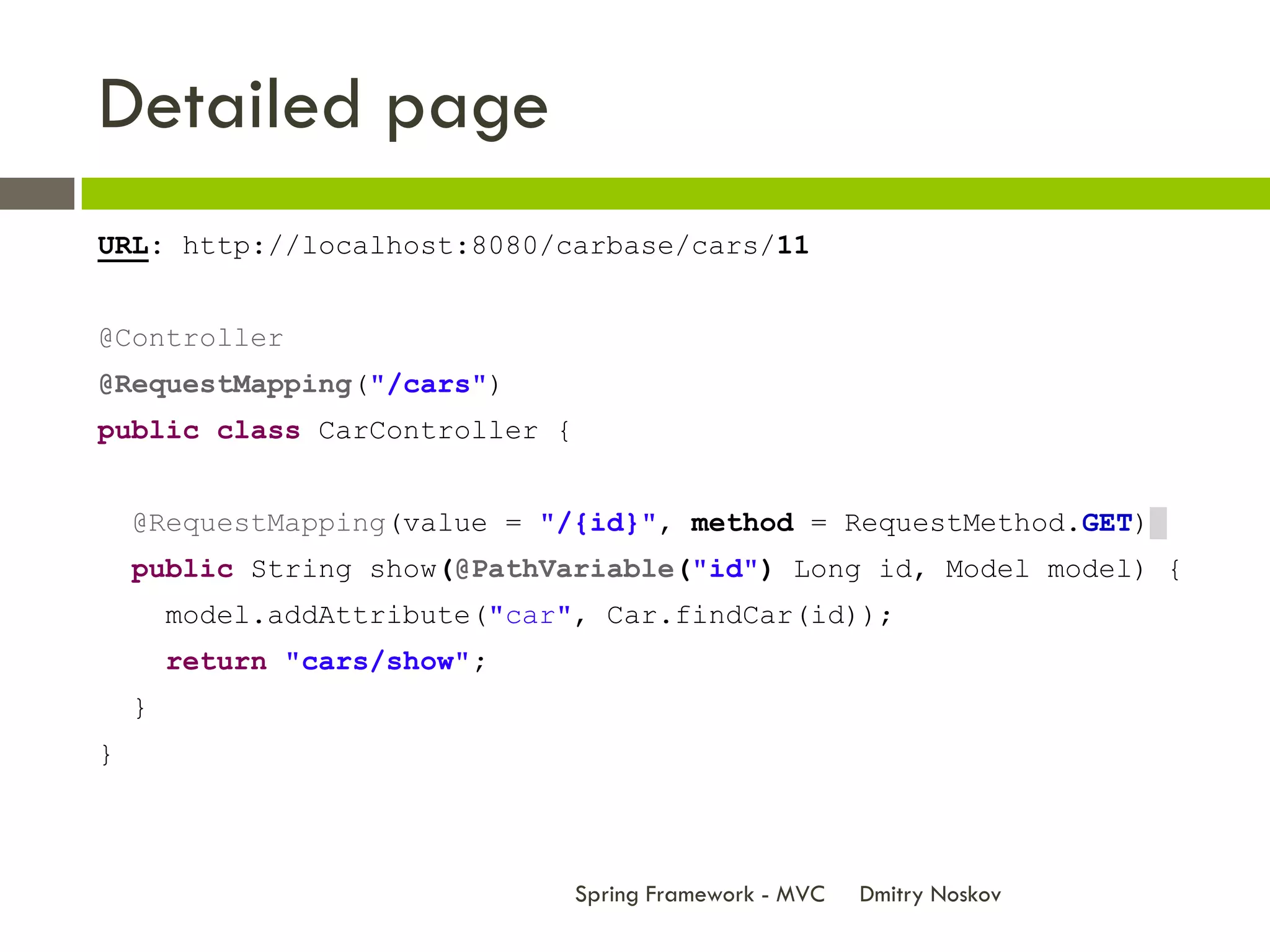This screenshot has height=952, width=1270.
Task: Click the @Controller annotation
Action: point(191,338)
